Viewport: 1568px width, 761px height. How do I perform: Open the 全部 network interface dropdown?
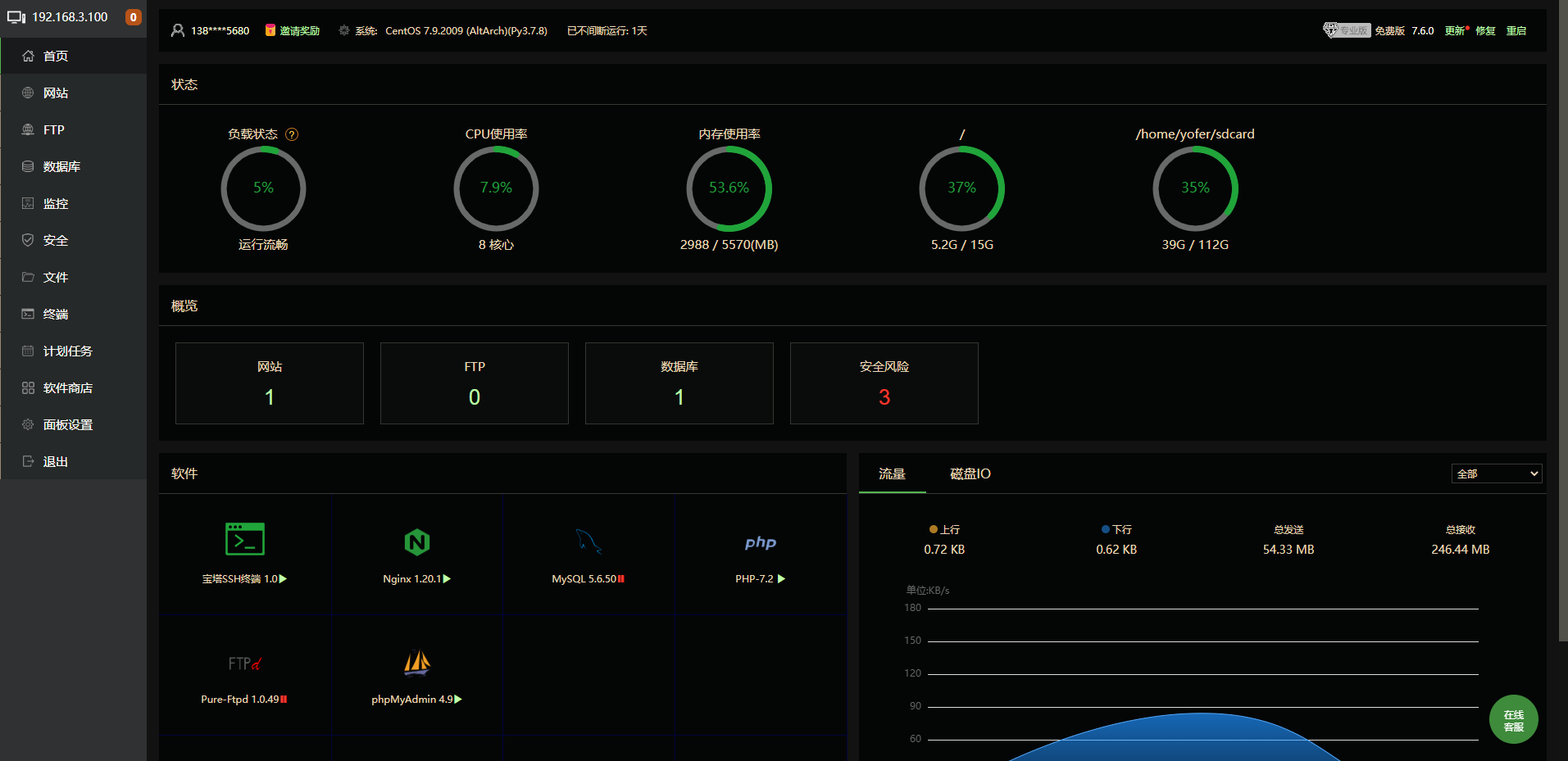click(x=1497, y=473)
